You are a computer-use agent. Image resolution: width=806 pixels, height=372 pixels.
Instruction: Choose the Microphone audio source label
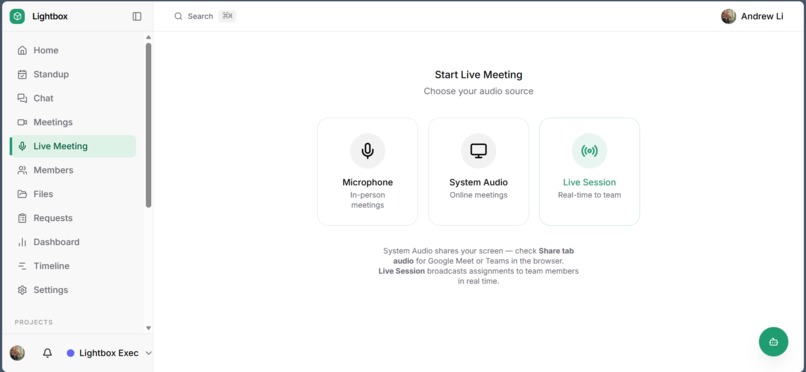(x=368, y=182)
